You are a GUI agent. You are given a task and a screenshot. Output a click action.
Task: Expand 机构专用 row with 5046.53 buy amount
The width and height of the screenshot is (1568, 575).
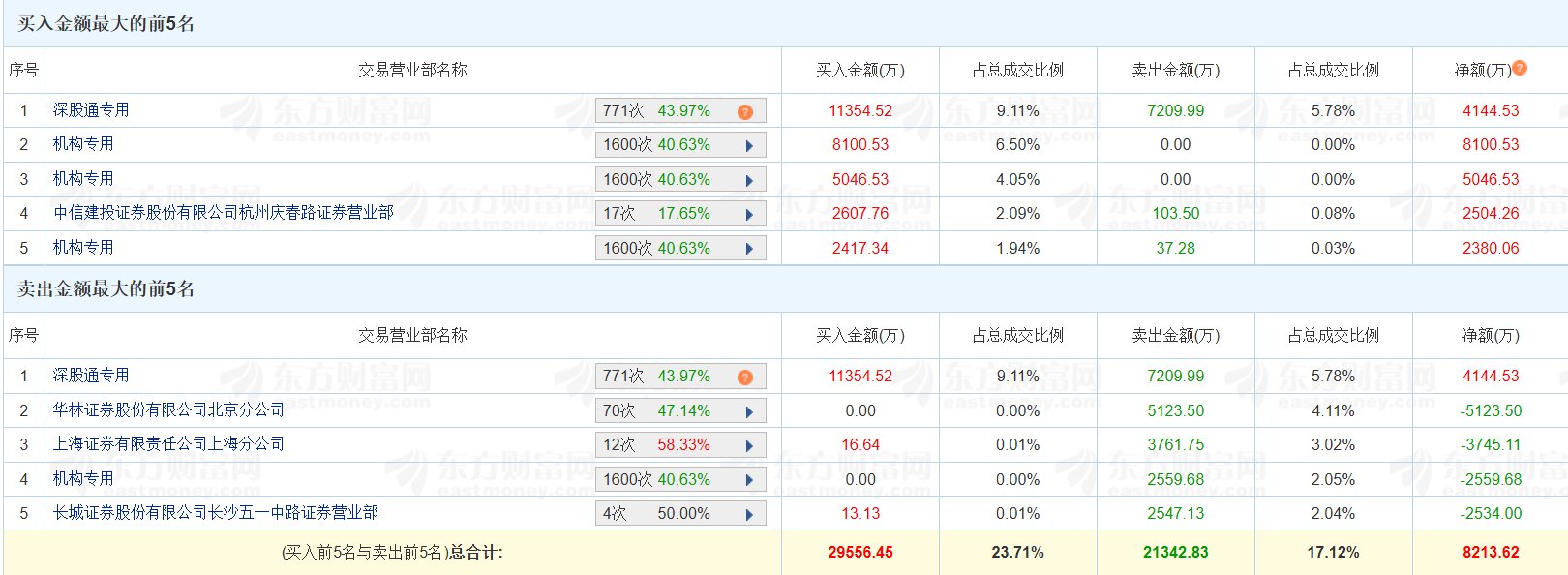749,180
